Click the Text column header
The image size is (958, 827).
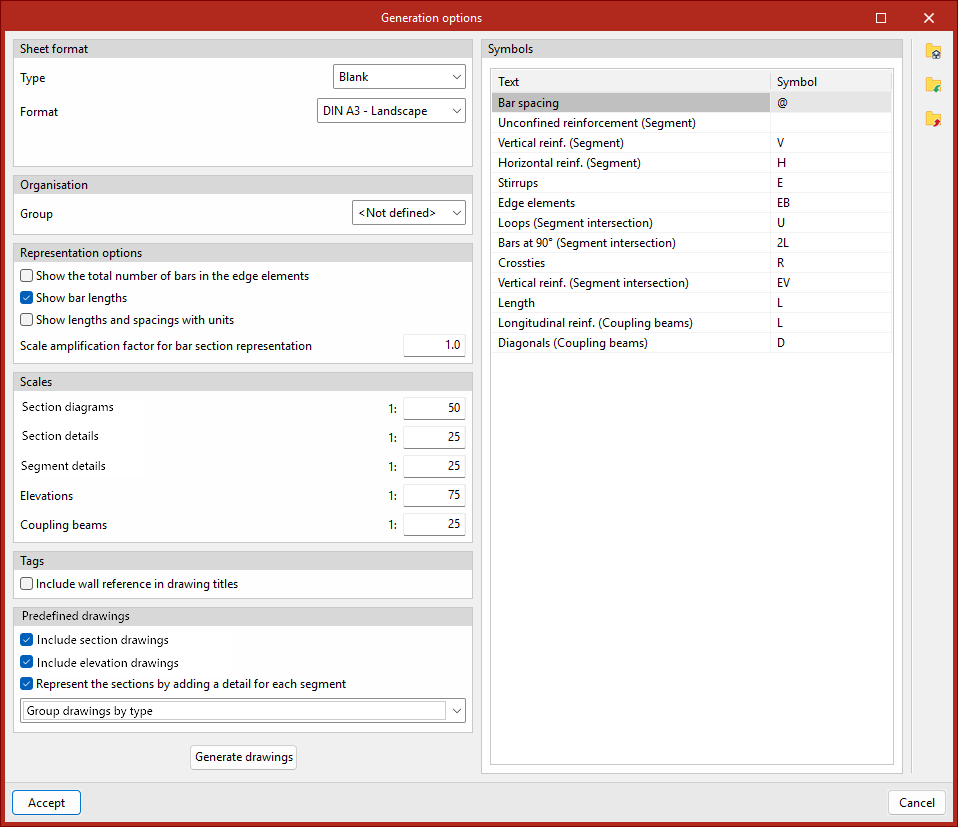tap(631, 82)
